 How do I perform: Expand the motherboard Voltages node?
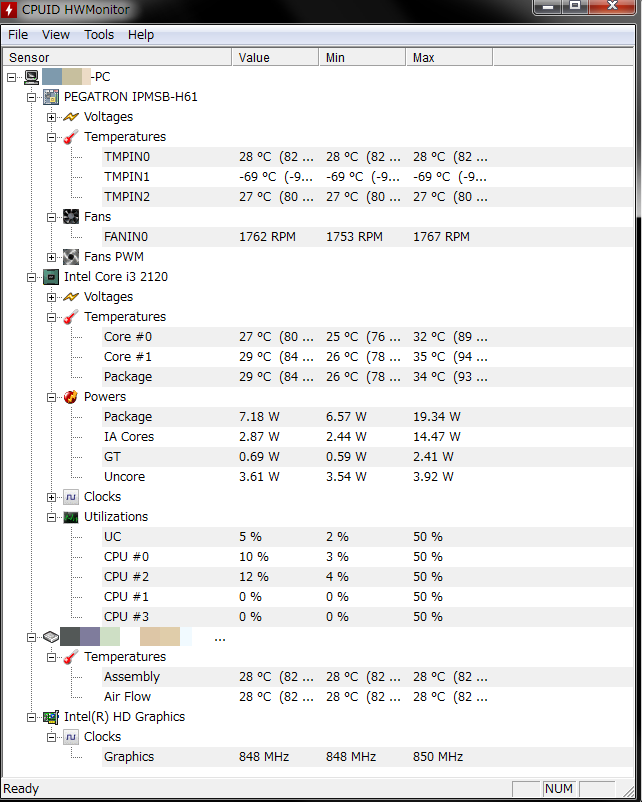pyautogui.click(x=52, y=117)
